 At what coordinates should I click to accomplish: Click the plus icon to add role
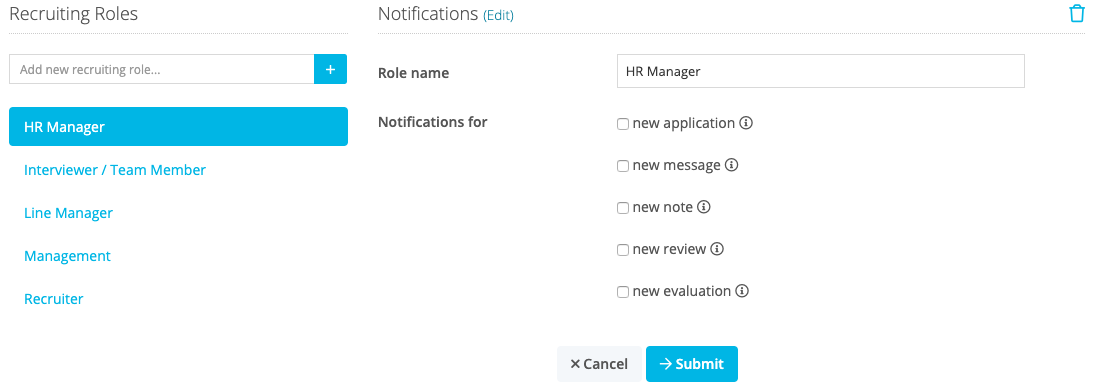click(331, 69)
